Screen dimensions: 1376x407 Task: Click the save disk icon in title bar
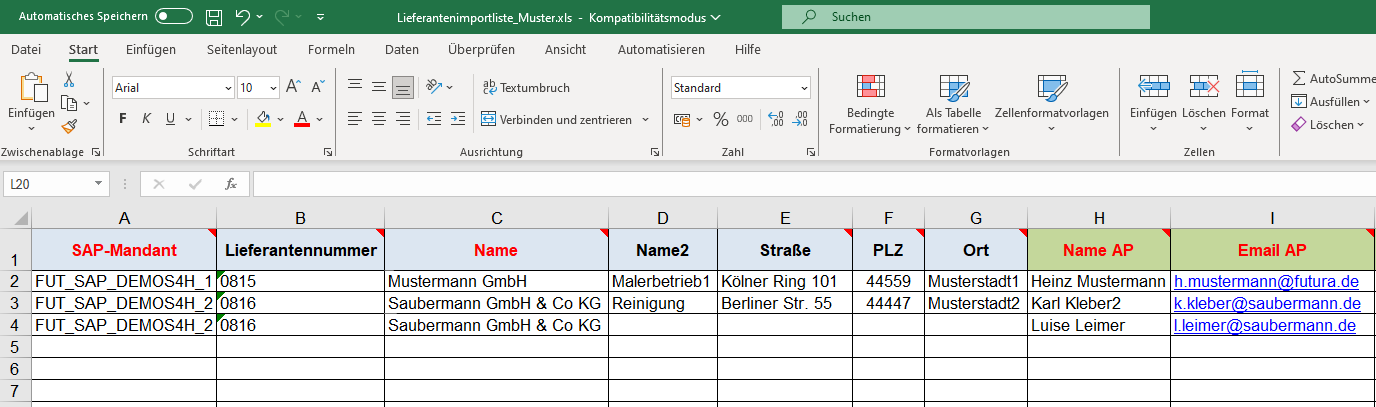(x=213, y=17)
